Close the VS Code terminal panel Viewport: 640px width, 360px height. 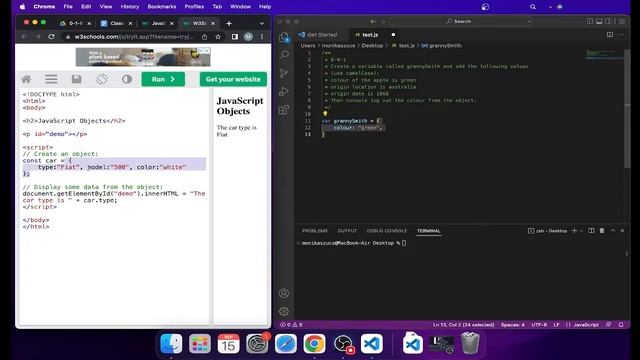click(x=622, y=231)
